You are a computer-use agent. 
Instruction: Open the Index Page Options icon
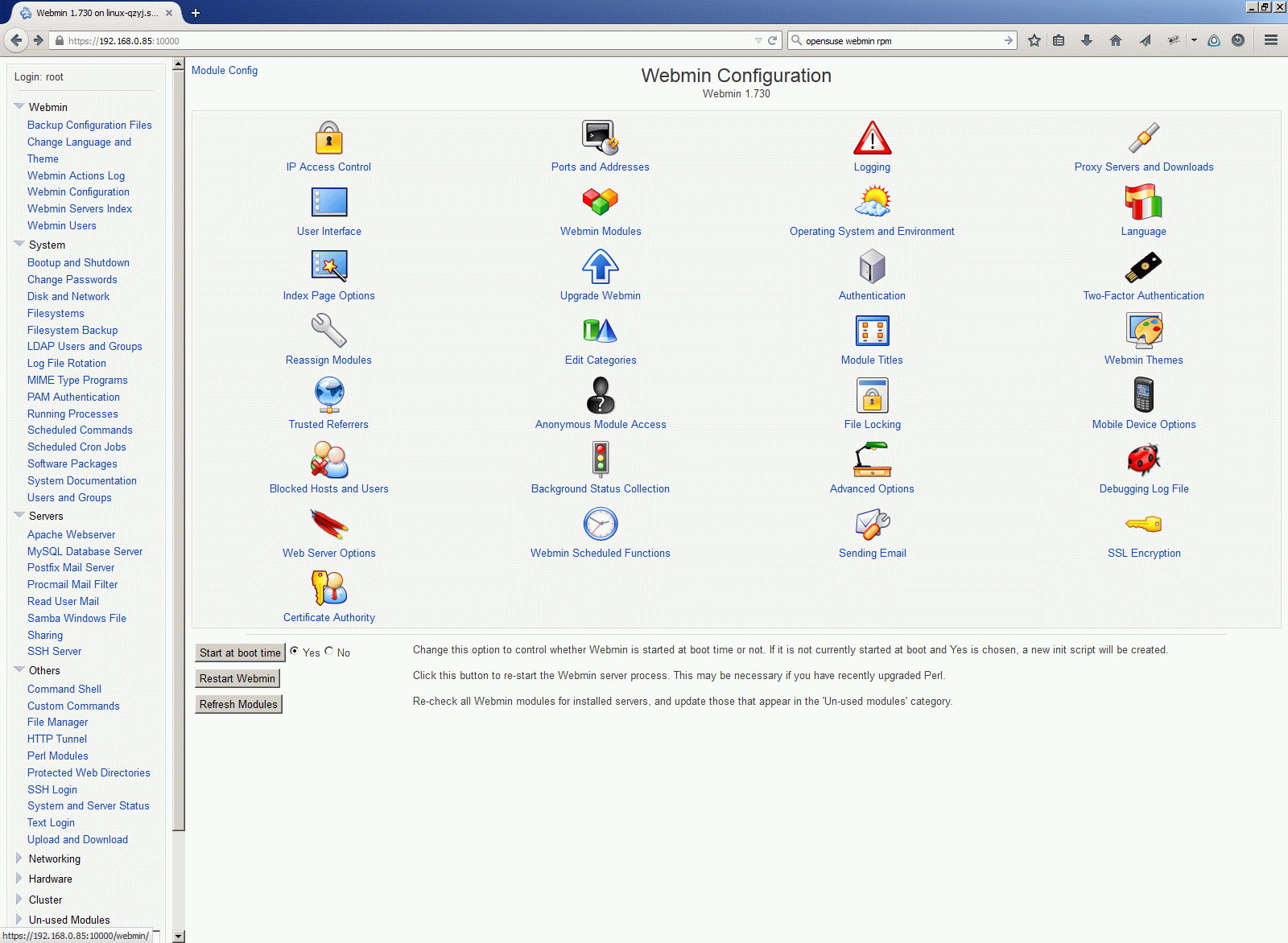coord(328,266)
